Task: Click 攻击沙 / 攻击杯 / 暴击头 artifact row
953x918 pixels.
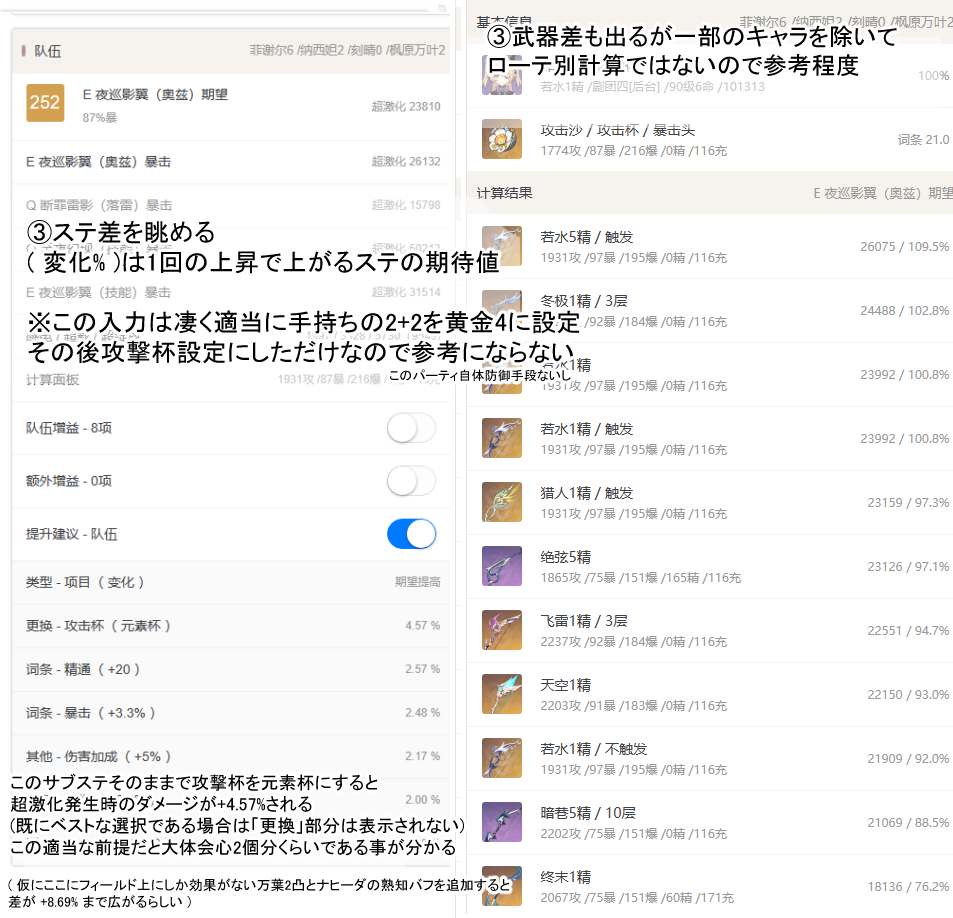Action: tap(710, 140)
